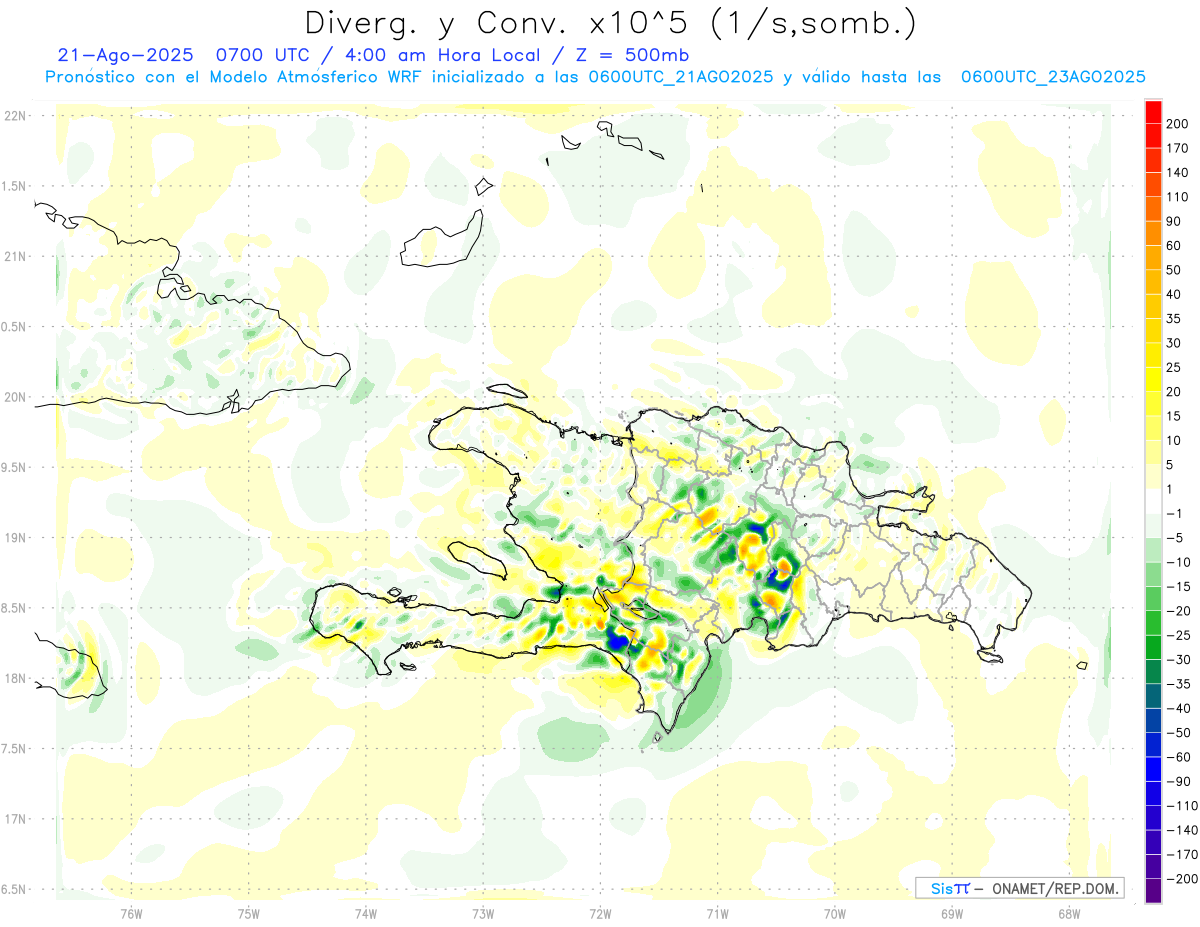This screenshot has width=1200, height=927.
Task: Click the 75W longitude label
Action: click(248, 913)
